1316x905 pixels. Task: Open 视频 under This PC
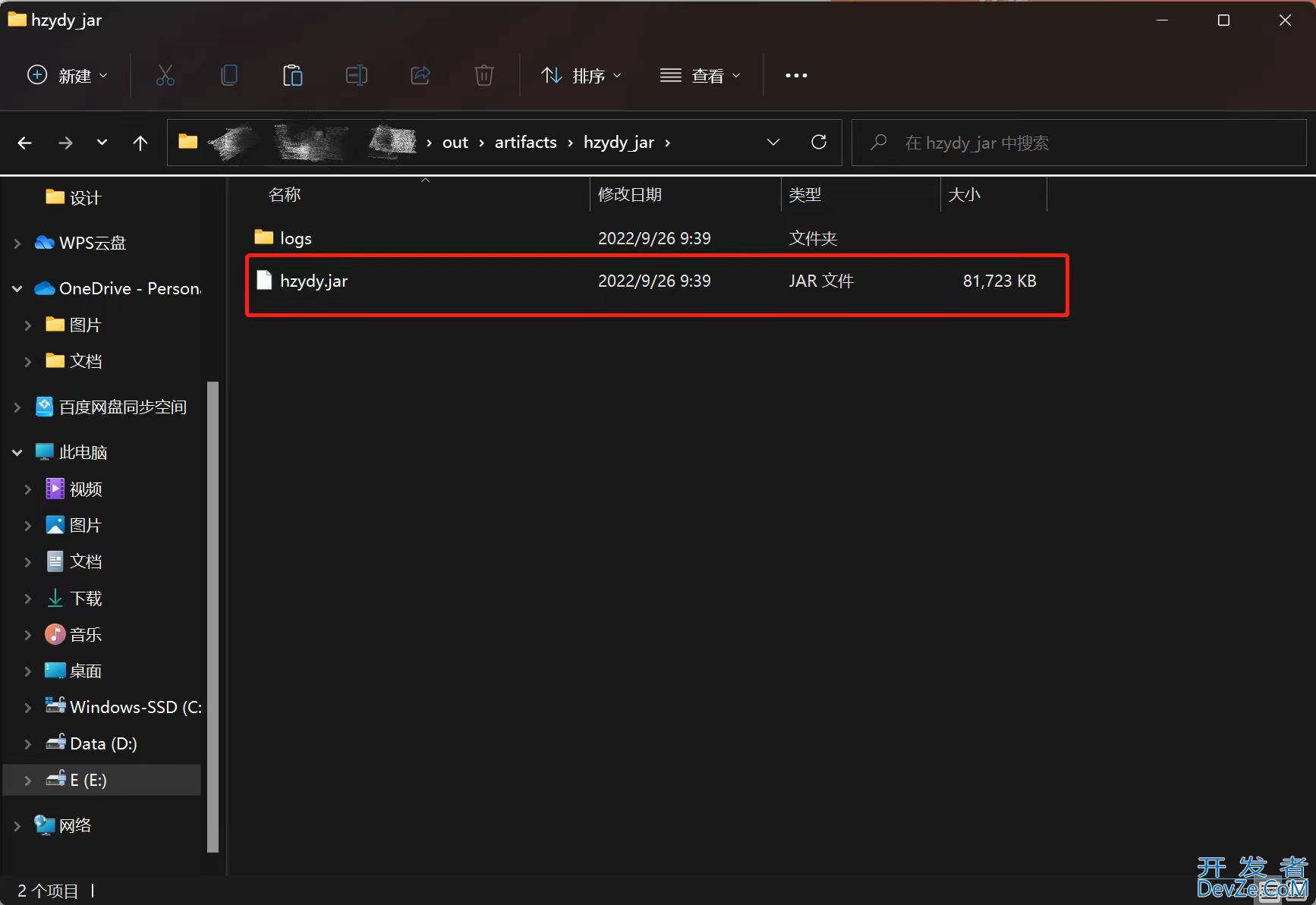73,489
